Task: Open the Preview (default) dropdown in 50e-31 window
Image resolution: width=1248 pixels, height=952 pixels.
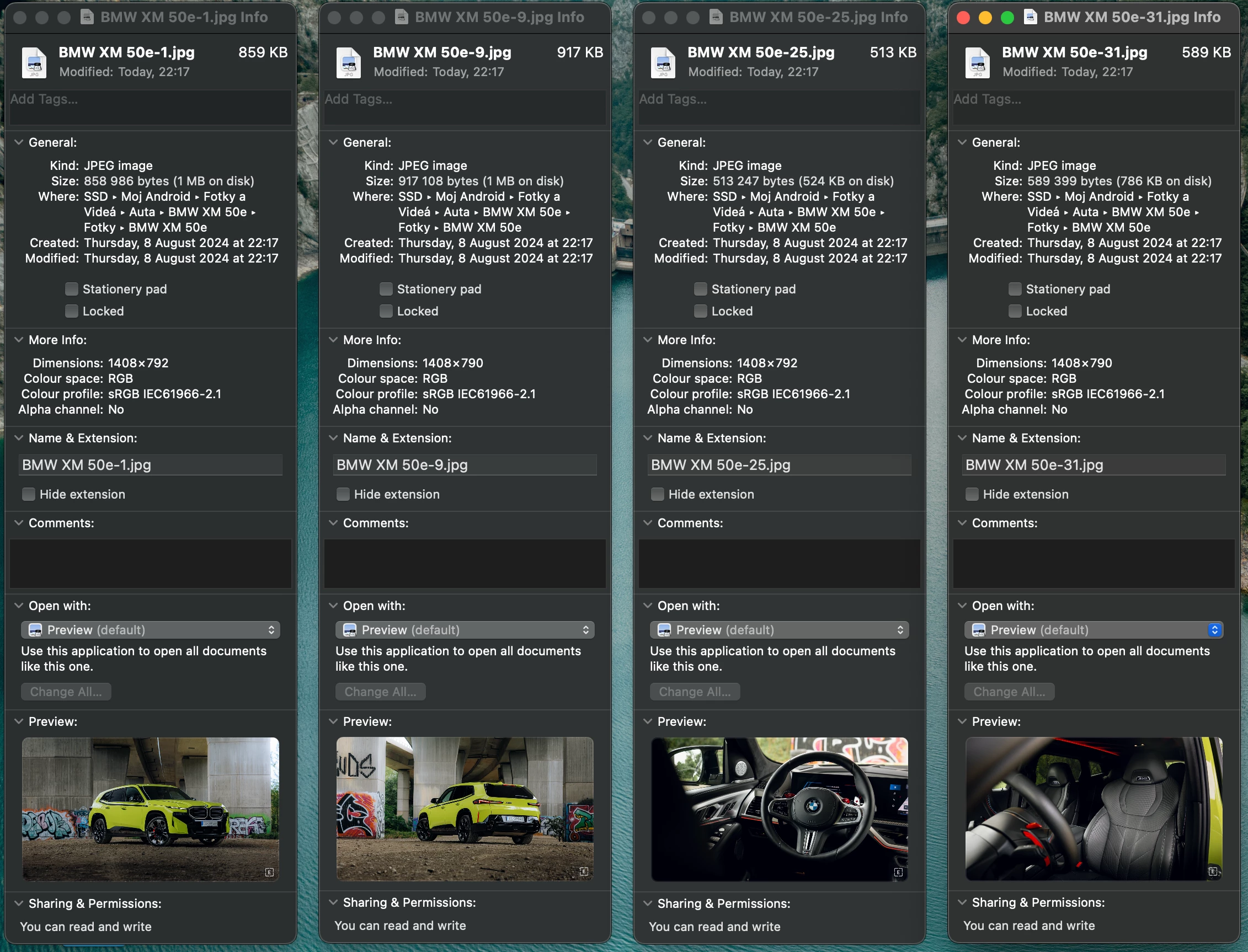Action: coord(1094,629)
